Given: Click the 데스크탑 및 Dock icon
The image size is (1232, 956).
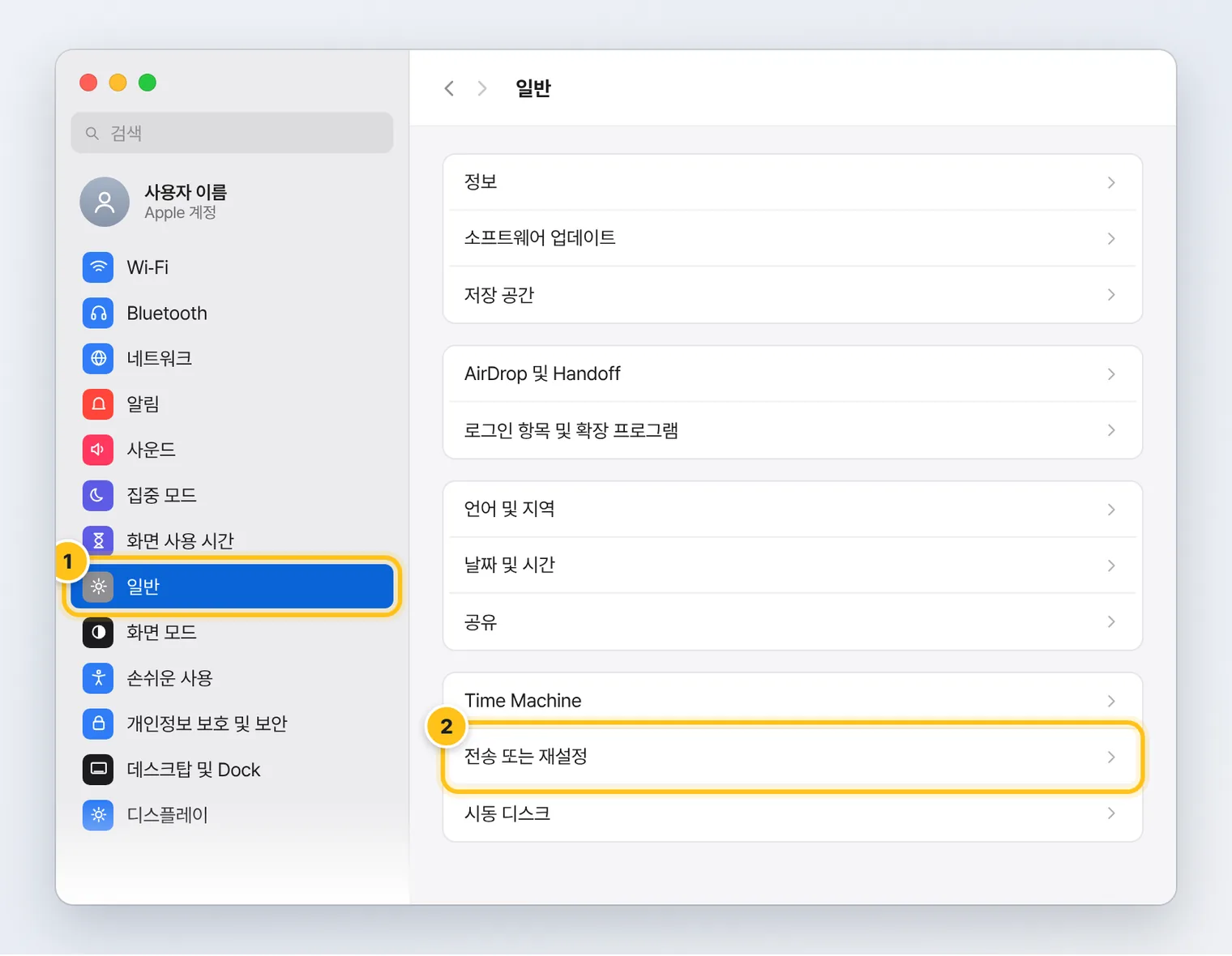Looking at the screenshot, I should [x=98, y=769].
